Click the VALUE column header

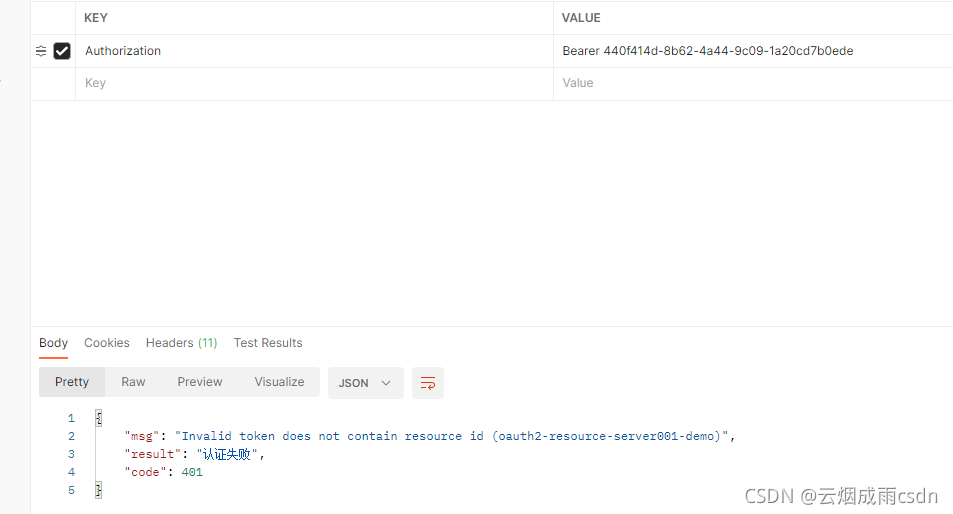click(x=581, y=18)
